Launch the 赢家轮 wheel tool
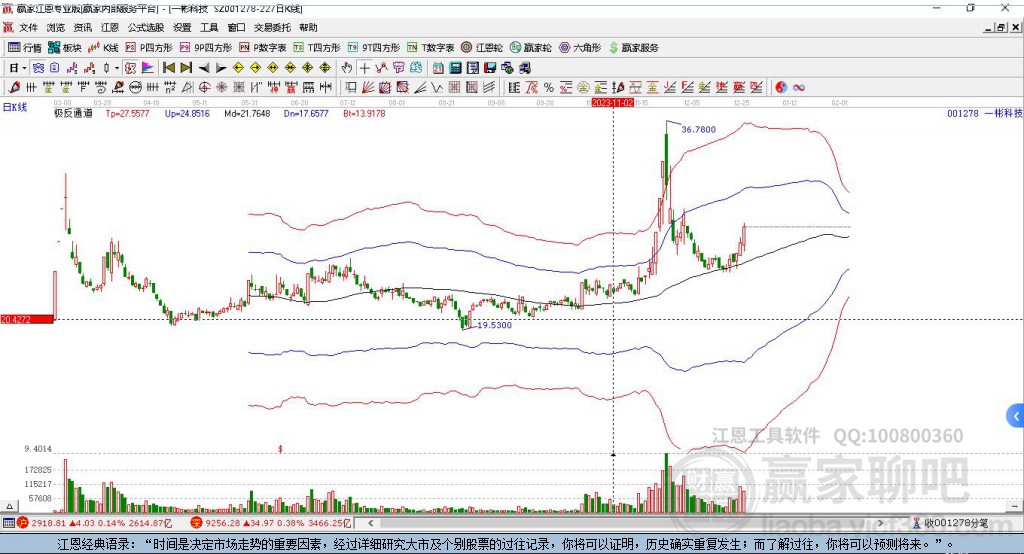Viewport: 1024px width, 554px height. [x=531, y=48]
